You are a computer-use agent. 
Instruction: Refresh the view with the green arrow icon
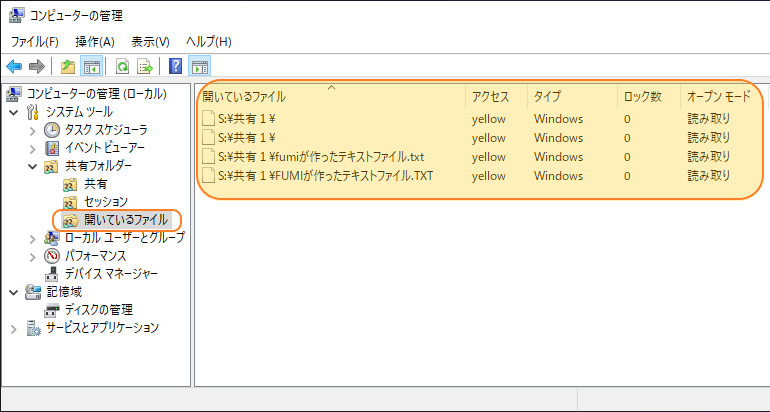(122, 66)
